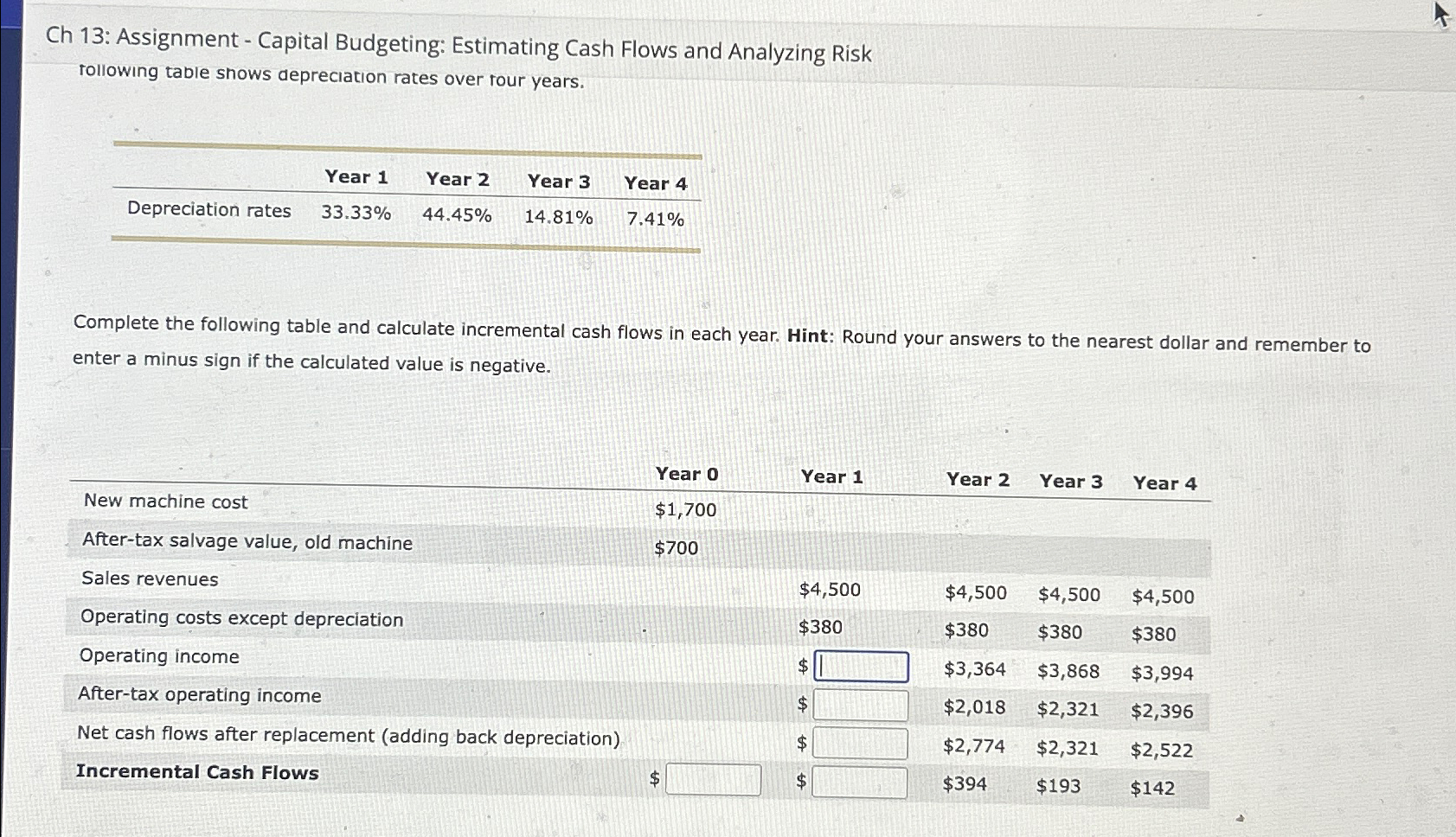Screen dimensions: 1456x837
Task: Click the Year 1 Net cash flows input box
Action: [860, 742]
